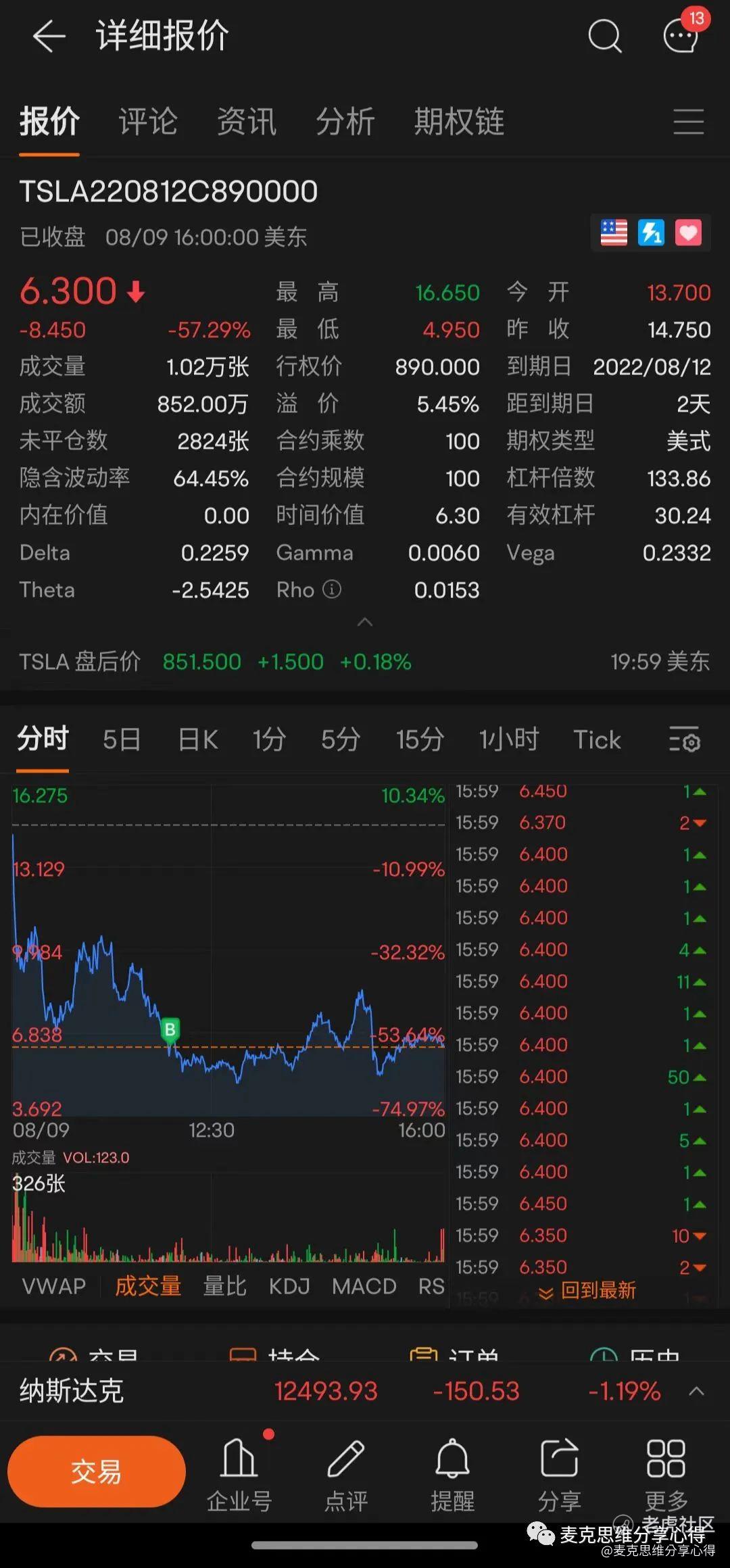This screenshot has width=730, height=1568.
Task: Select the 报价 tab
Action: click(x=49, y=122)
